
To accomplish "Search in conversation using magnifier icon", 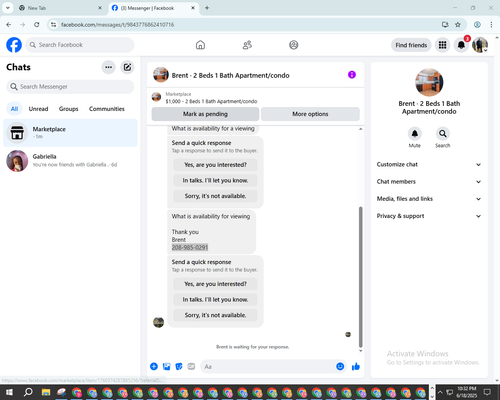I will pos(443,134).
